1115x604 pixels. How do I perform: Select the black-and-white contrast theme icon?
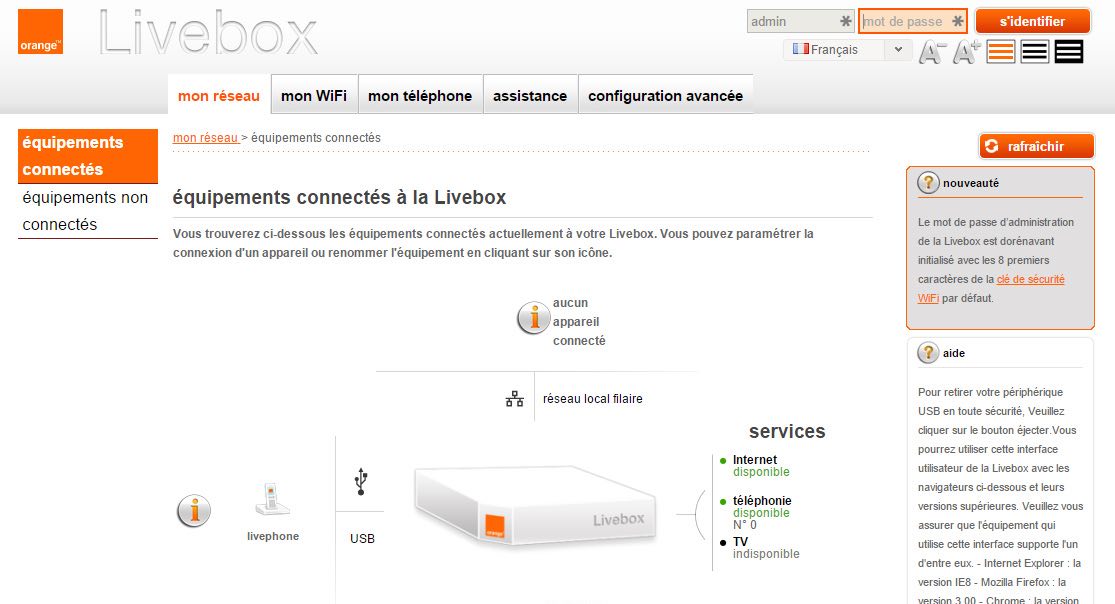[x=1035, y=52]
